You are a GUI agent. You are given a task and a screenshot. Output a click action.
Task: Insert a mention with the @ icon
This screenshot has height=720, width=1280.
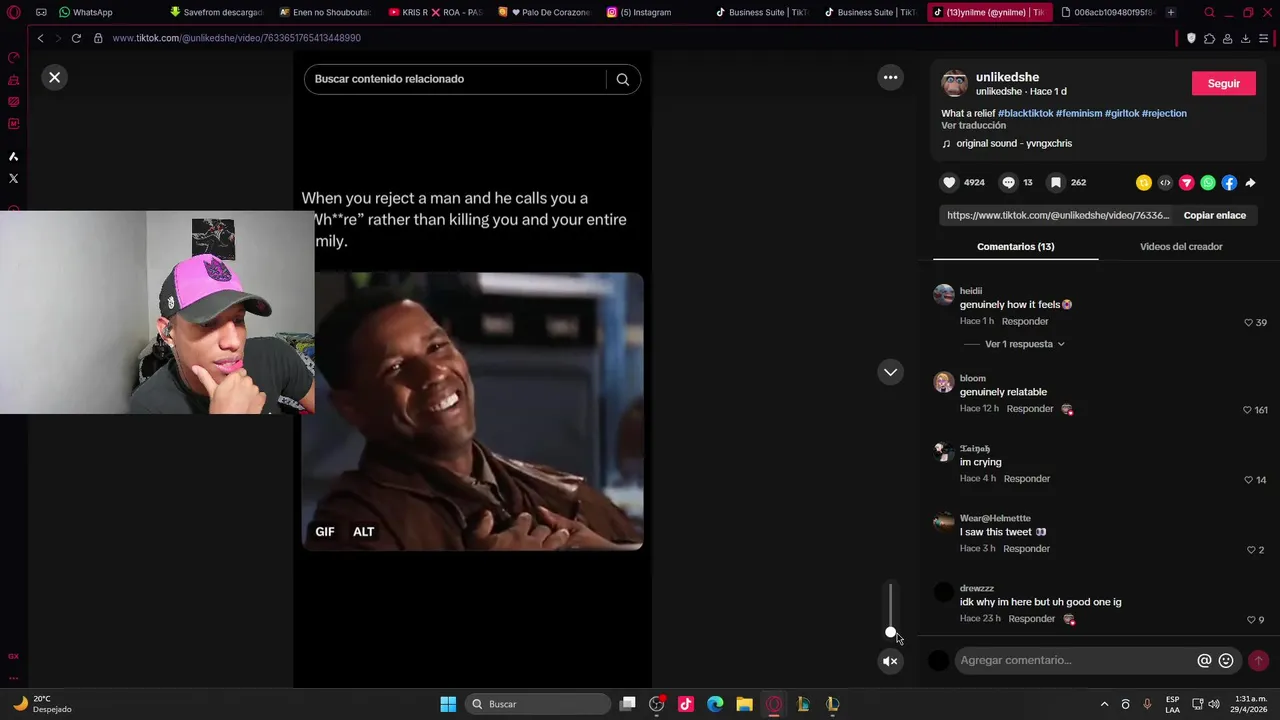(1204, 661)
